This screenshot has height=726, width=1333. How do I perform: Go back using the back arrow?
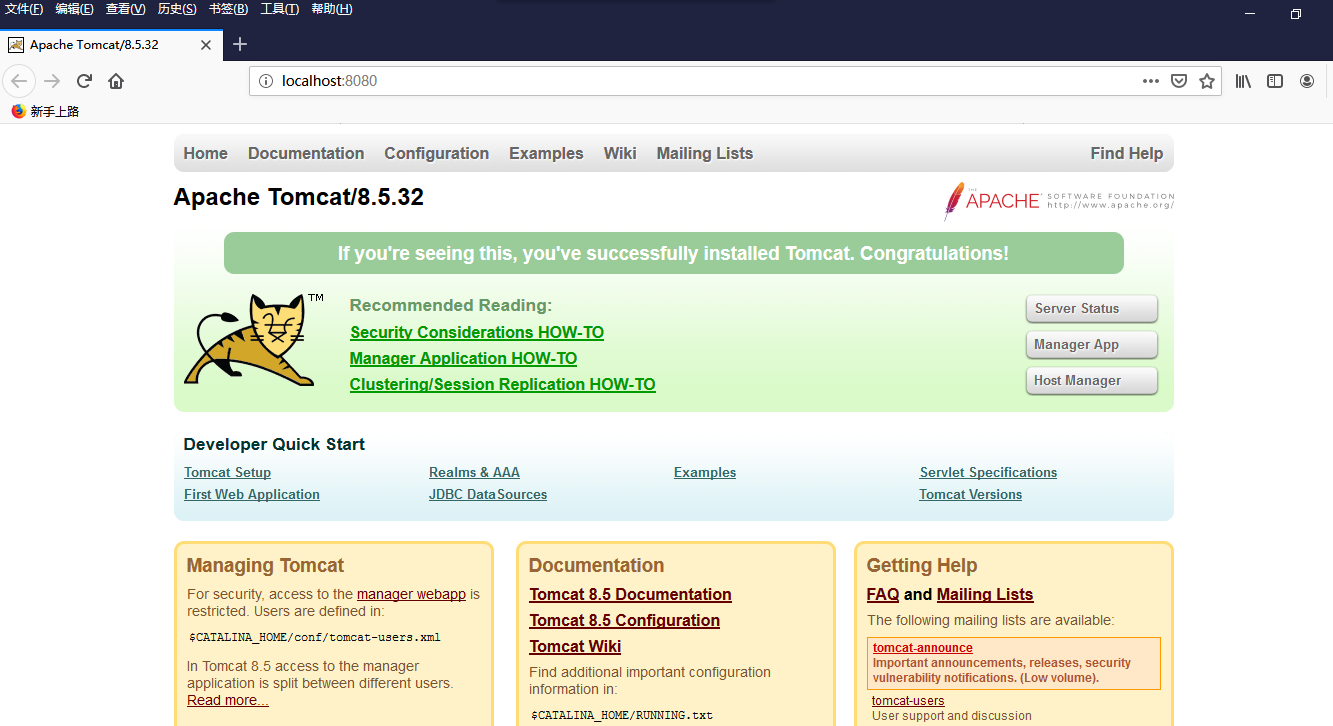pyautogui.click(x=19, y=81)
